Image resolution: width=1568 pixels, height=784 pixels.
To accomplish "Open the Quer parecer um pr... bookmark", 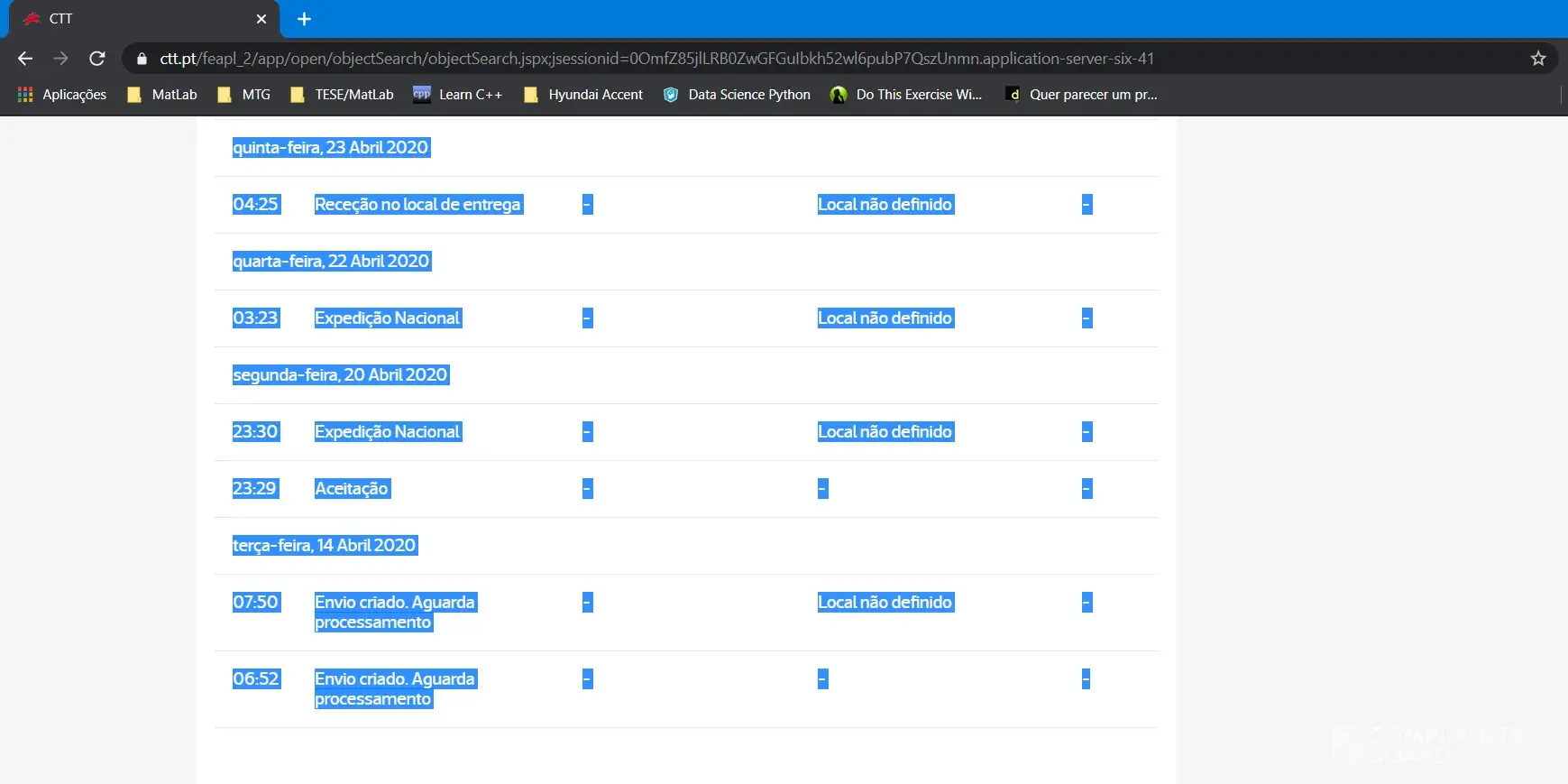I will [x=1081, y=95].
